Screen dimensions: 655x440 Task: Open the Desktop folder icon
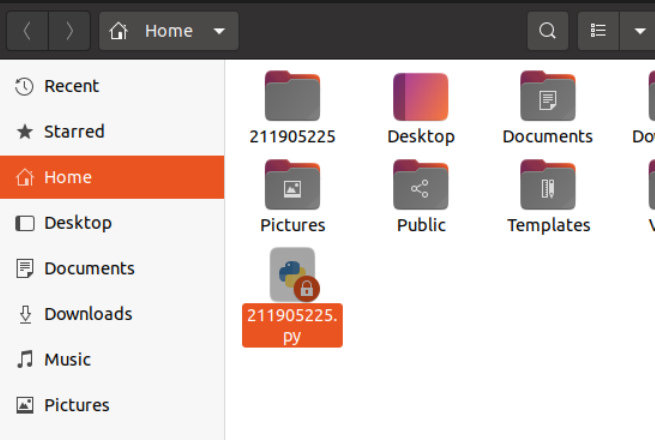[x=420, y=97]
